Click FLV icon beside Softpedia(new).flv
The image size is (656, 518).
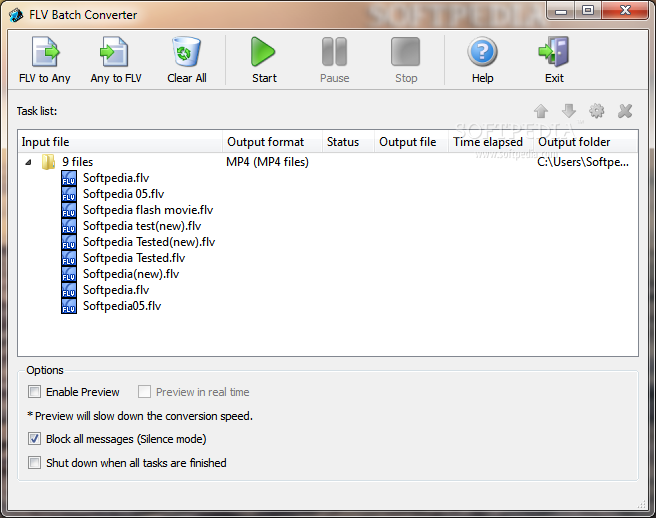point(69,274)
